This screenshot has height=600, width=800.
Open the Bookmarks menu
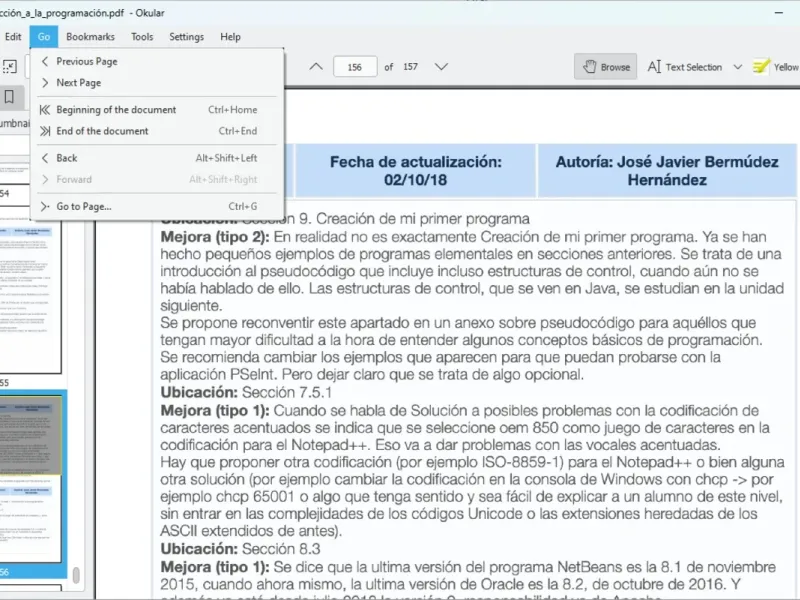(90, 37)
